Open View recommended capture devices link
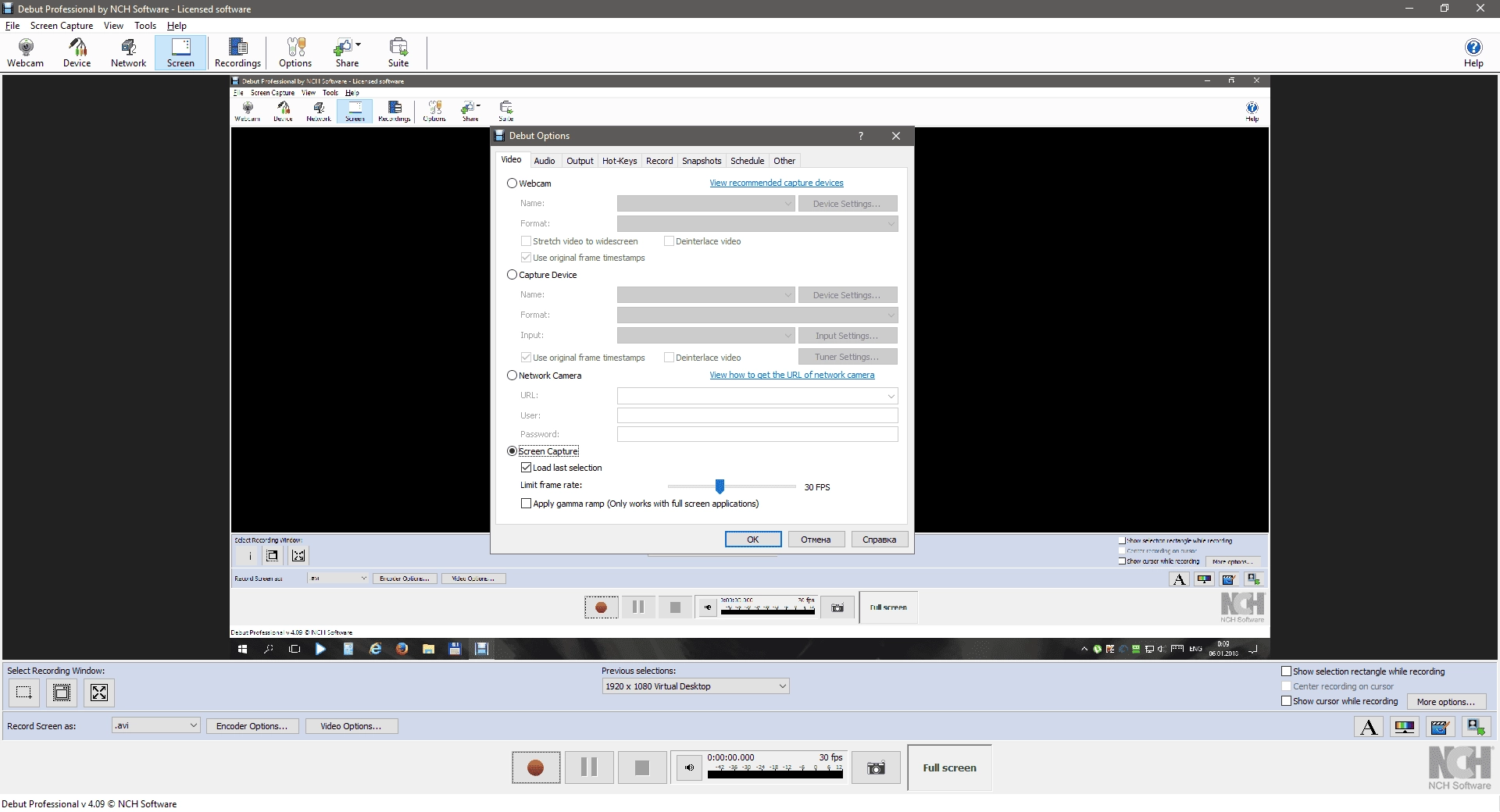The height and width of the screenshot is (812, 1500). (777, 183)
